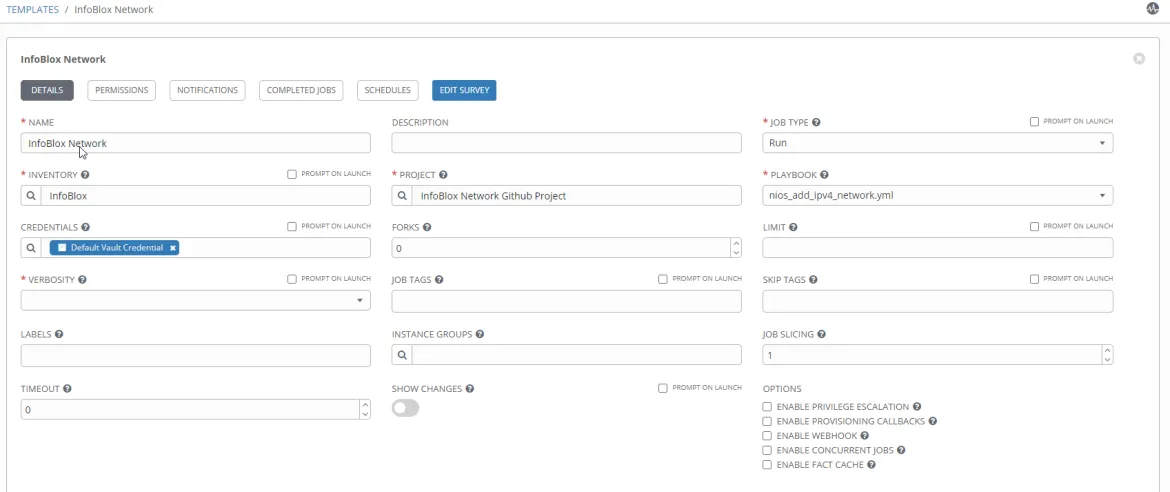Show help for Project field

(443, 175)
